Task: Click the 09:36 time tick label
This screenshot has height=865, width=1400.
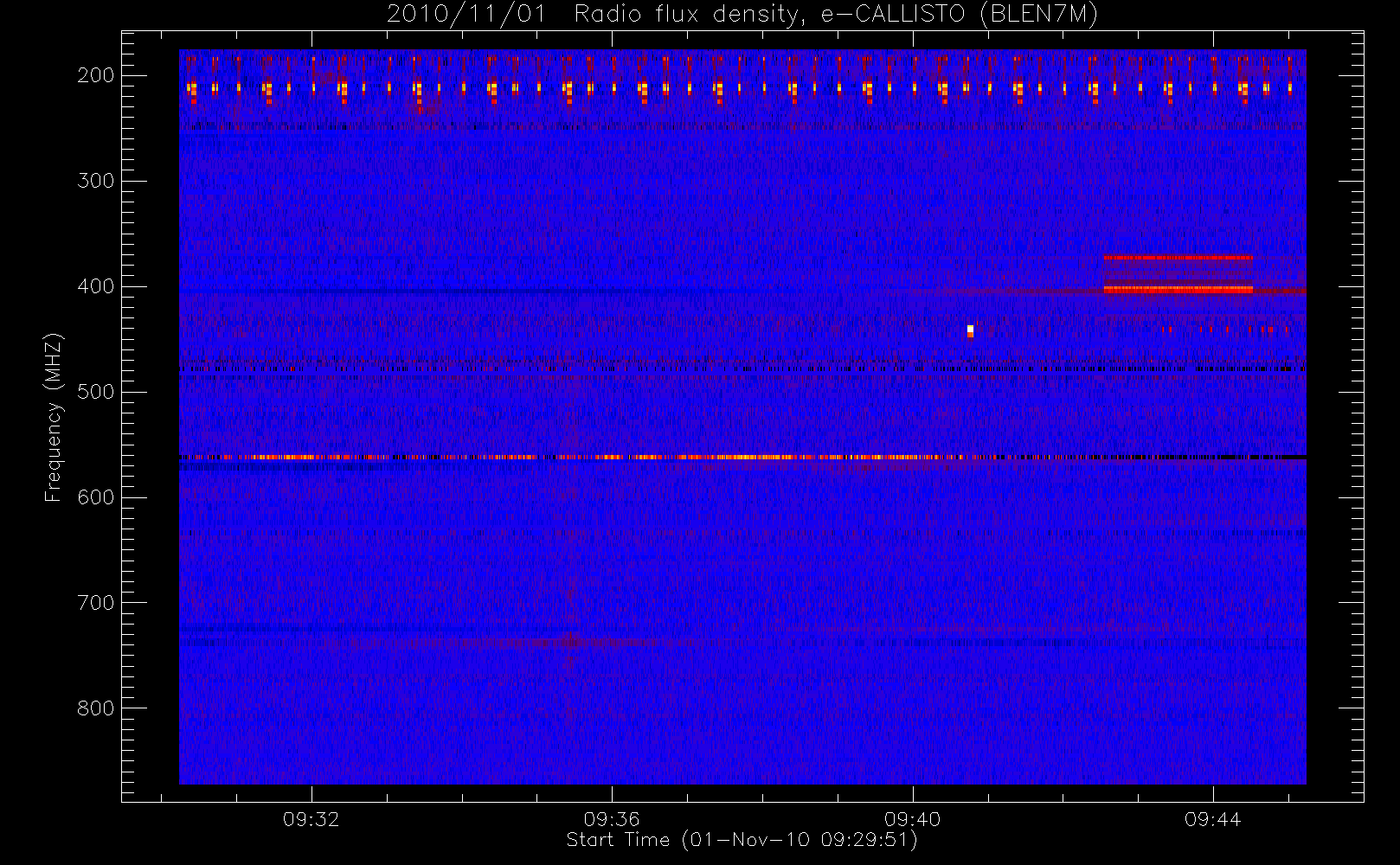Action: click(612, 819)
